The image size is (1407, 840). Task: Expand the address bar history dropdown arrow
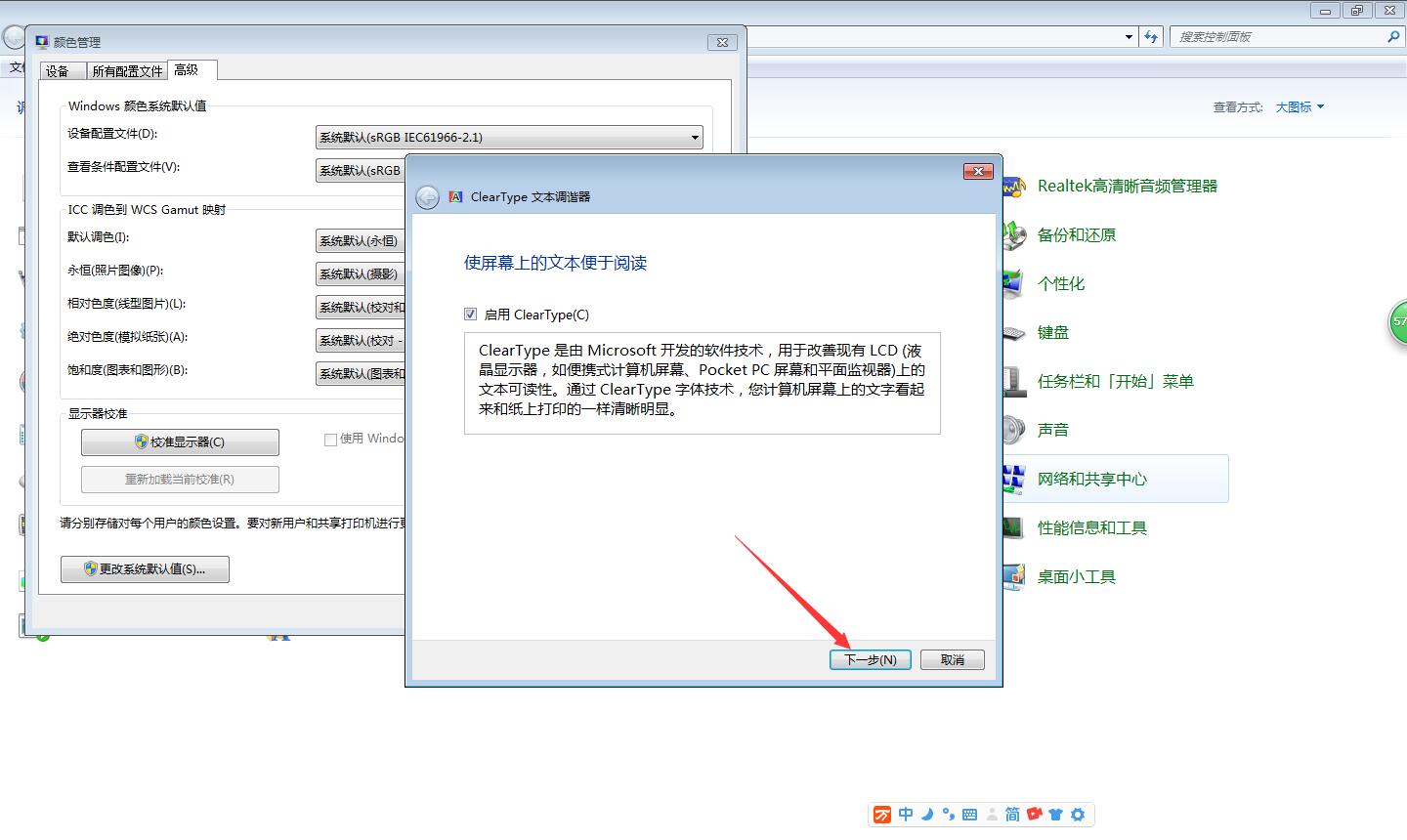tap(1130, 37)
